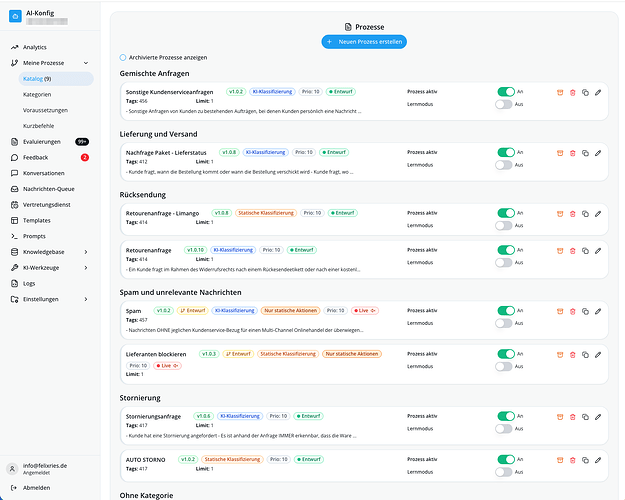Delete the Retourenanfrage - Limango process
Viewport: 625px width, 500px height.
[x=573, y=214]
